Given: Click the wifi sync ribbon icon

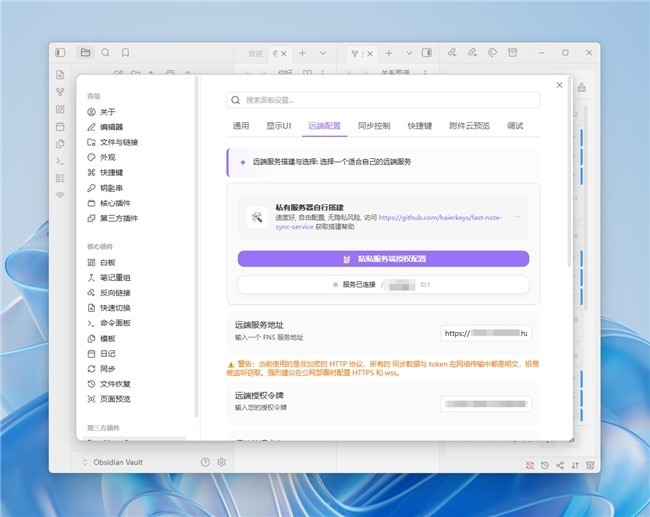Looking at the screenshot, I should point(60,195).
